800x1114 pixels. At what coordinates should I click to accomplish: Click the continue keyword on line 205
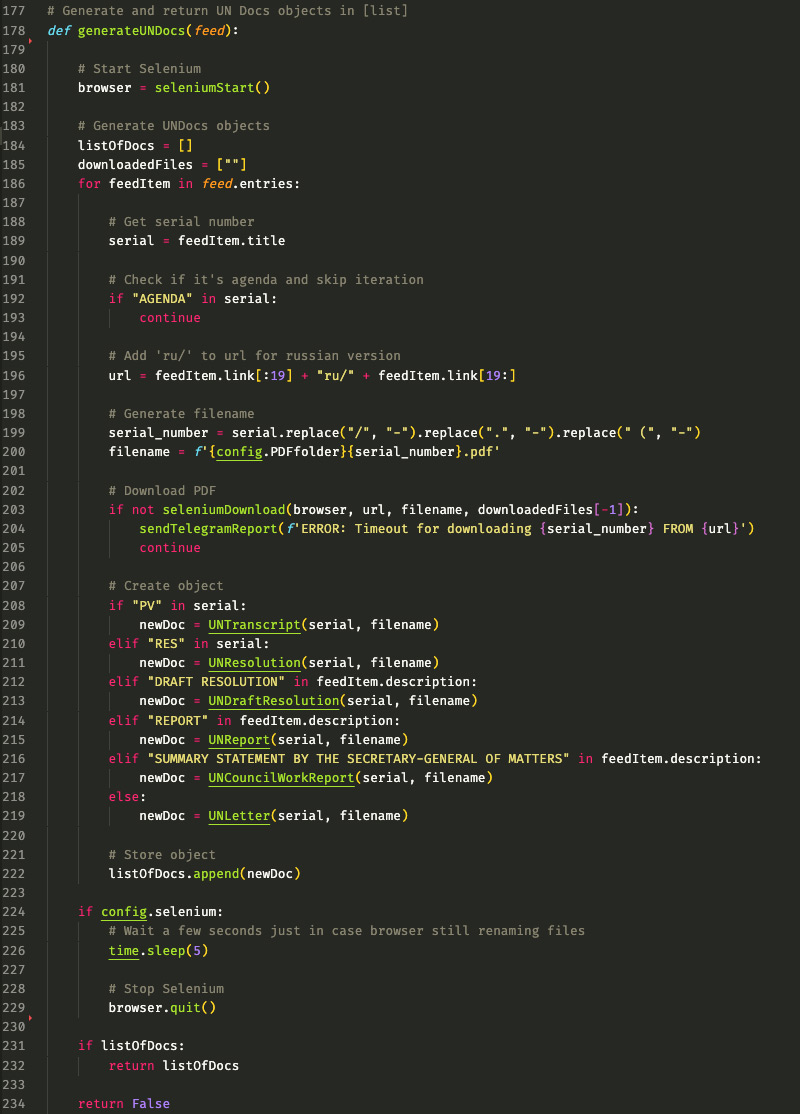coord(170,548)
